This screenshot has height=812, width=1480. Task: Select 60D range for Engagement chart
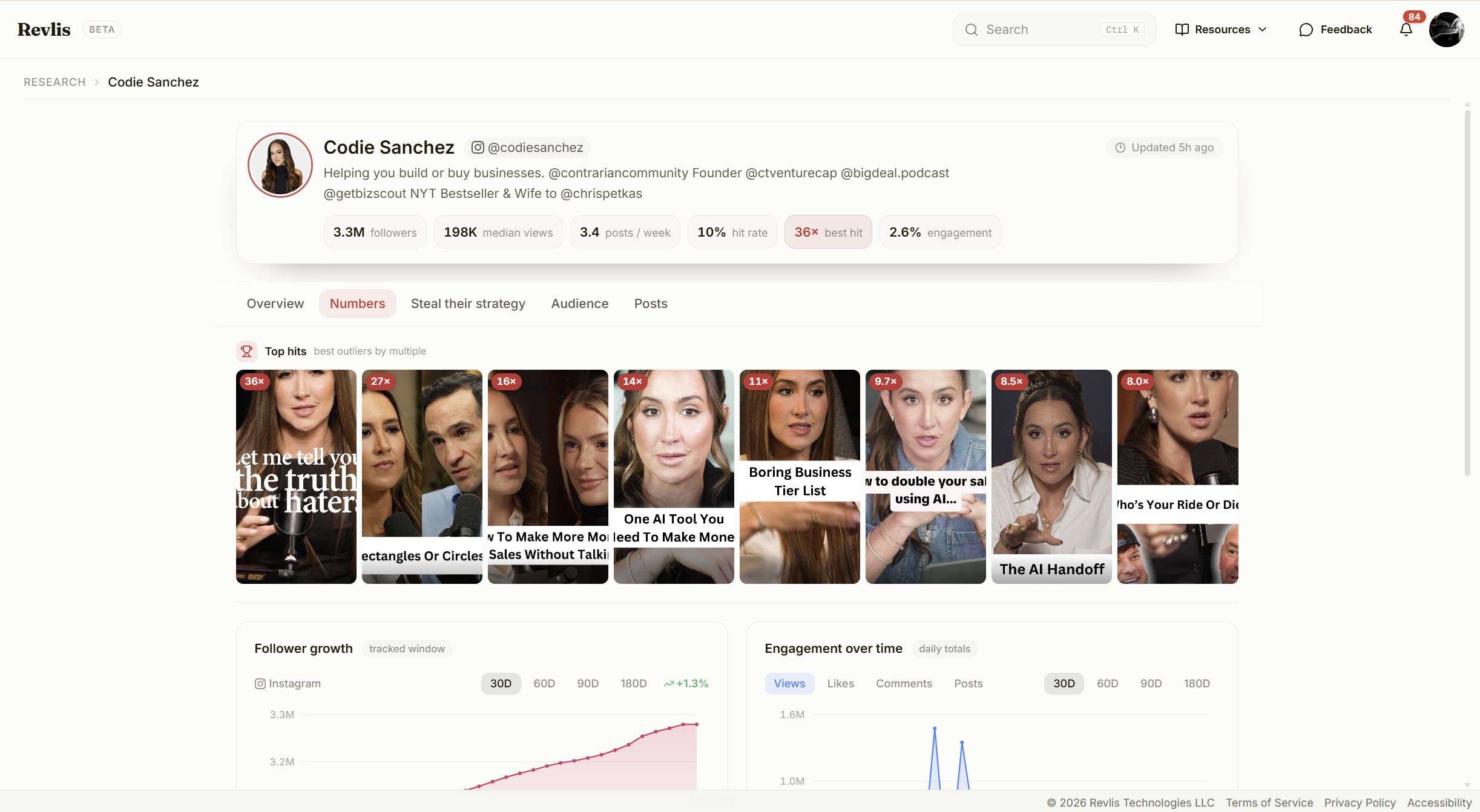coord(1107,684)
